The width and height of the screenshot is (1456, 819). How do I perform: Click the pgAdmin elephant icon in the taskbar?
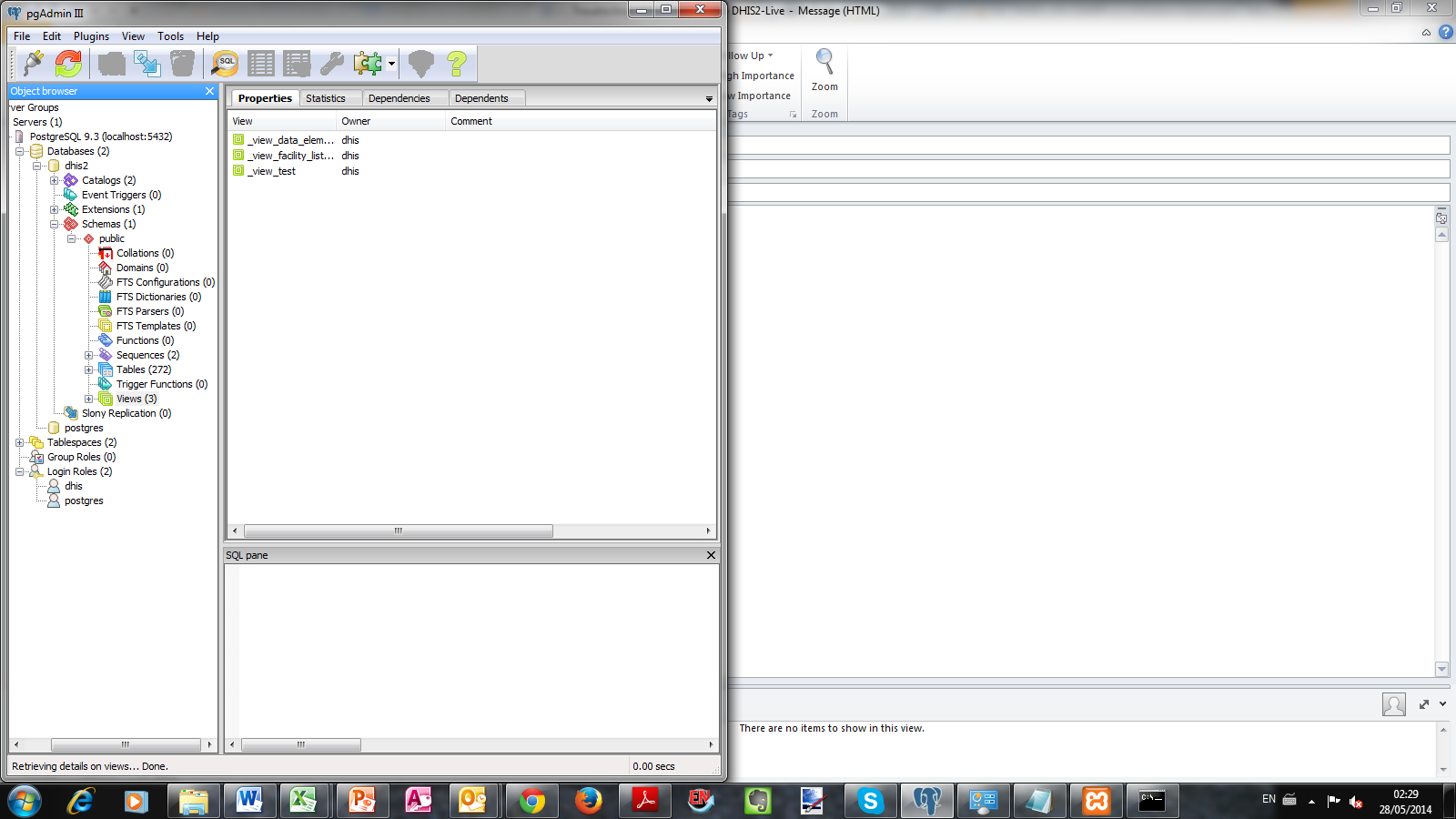click(927, 801)
